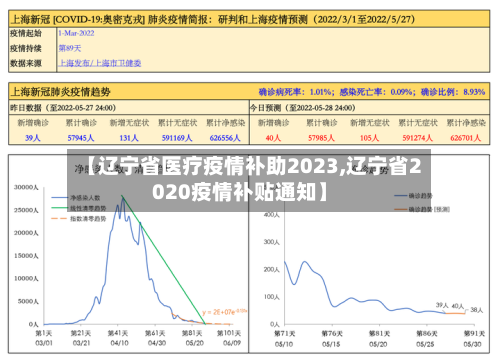Select the red 105人 predicted value
Viewport: 500px width, 362px height.
coord(369,138)
